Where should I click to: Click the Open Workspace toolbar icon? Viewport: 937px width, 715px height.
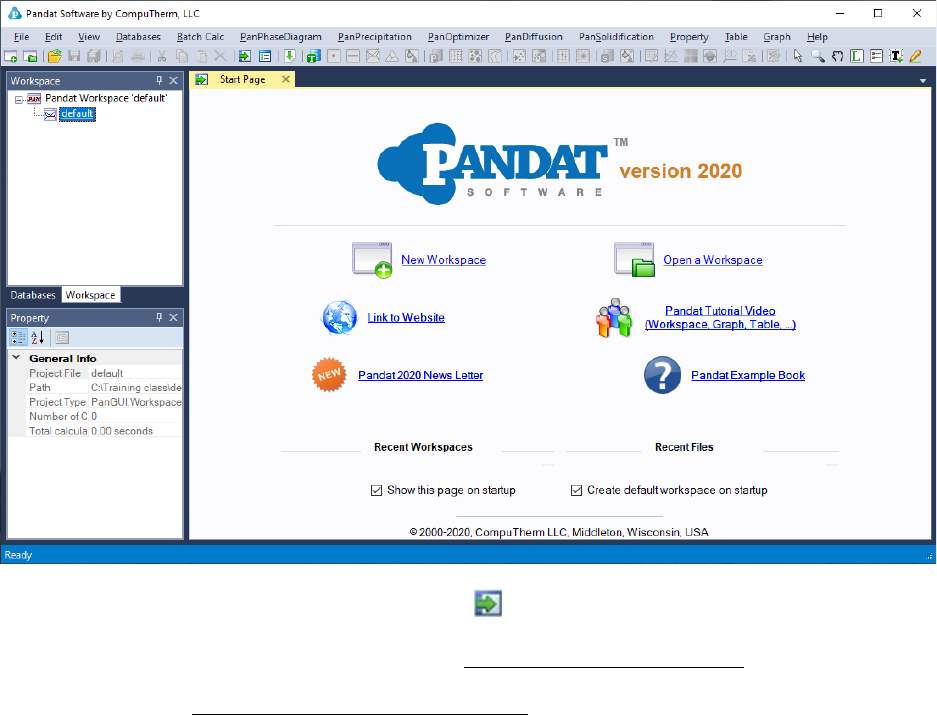[30, 56]
